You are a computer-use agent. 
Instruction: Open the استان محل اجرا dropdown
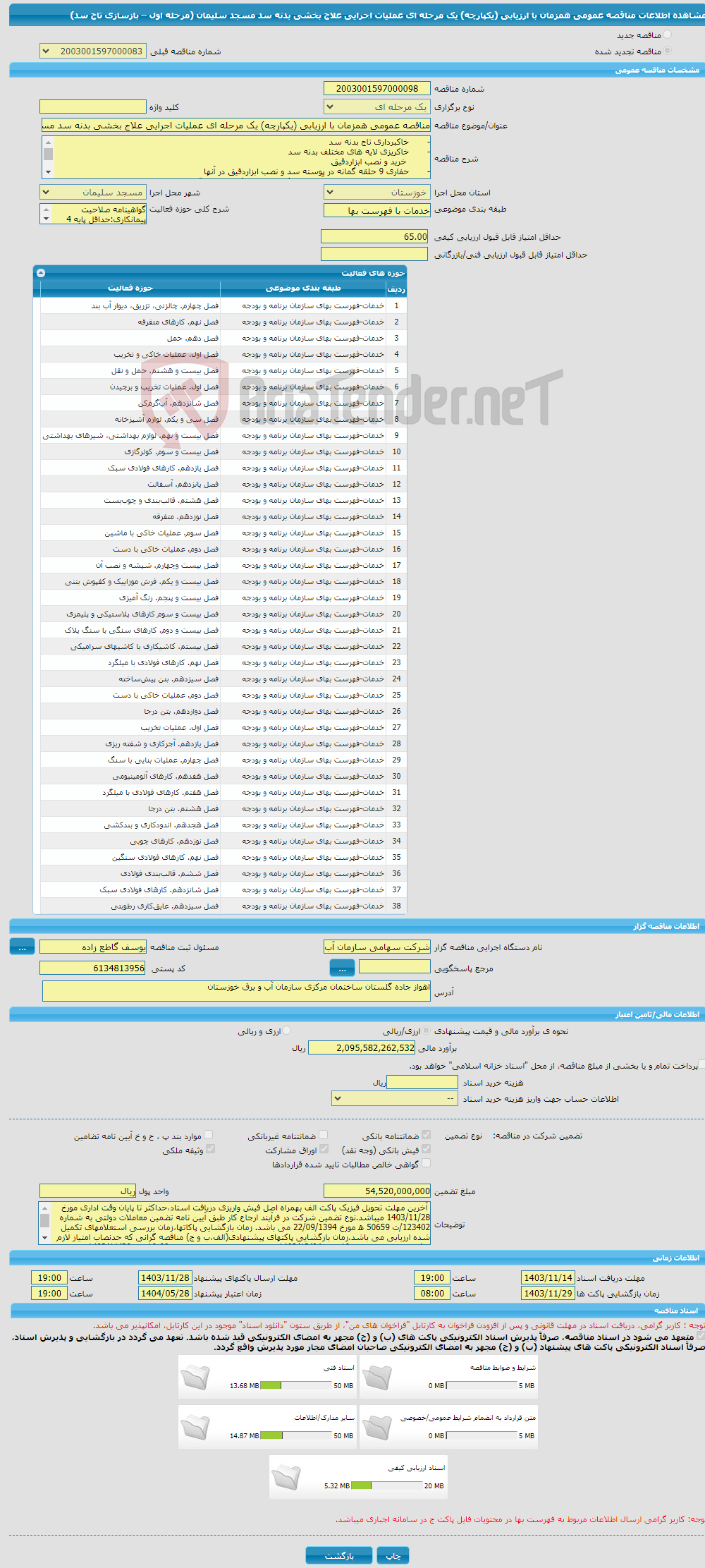(x=377, y=192)
